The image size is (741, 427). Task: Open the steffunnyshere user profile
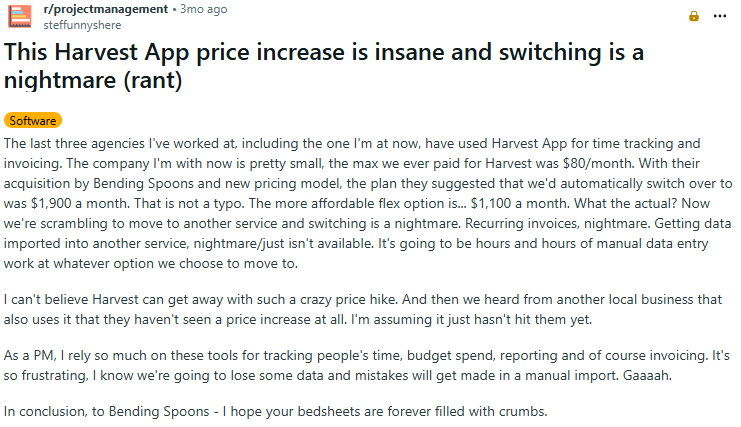(82, 25)
